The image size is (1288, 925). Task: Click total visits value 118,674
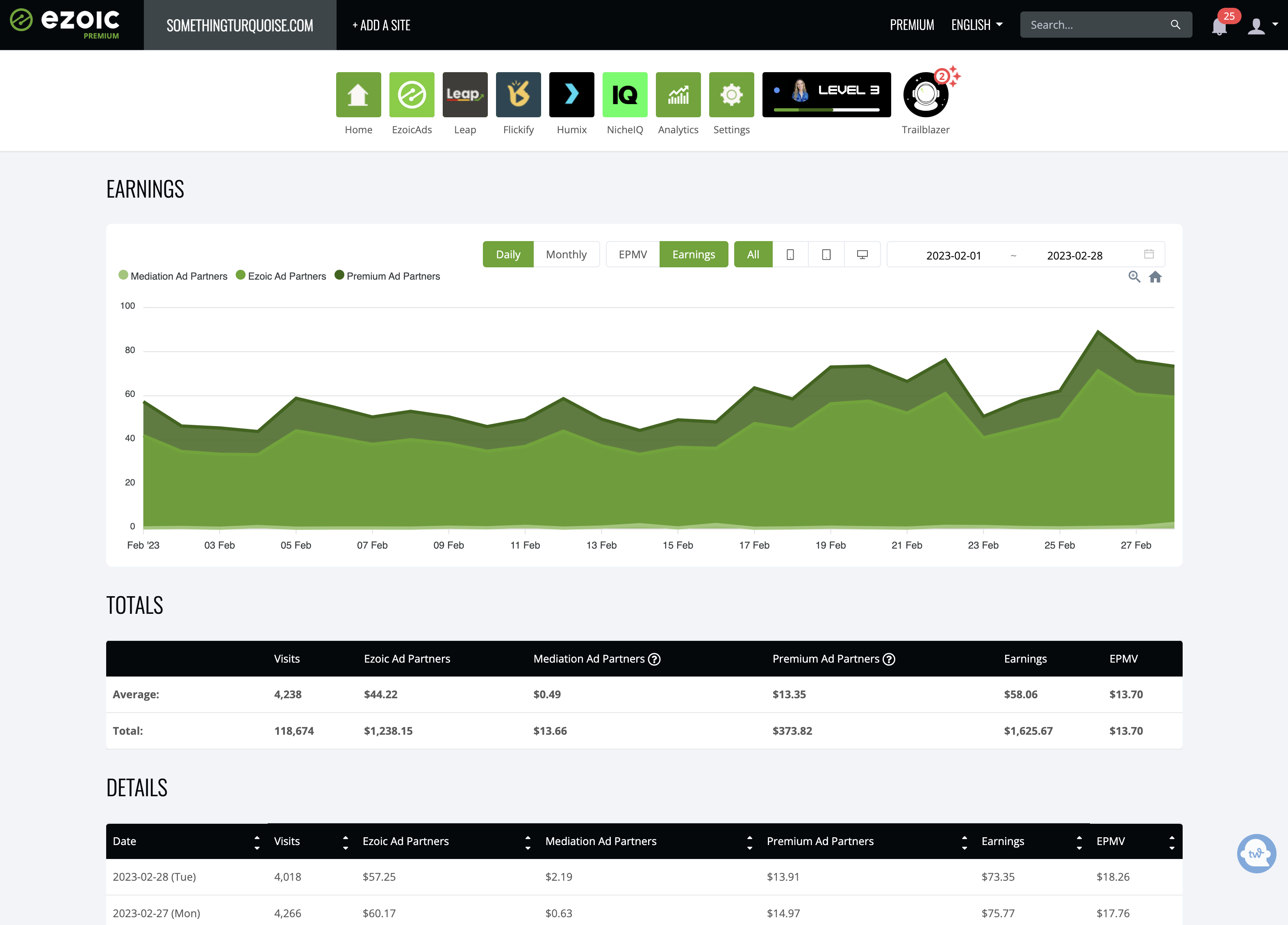[x=294, y=731]
